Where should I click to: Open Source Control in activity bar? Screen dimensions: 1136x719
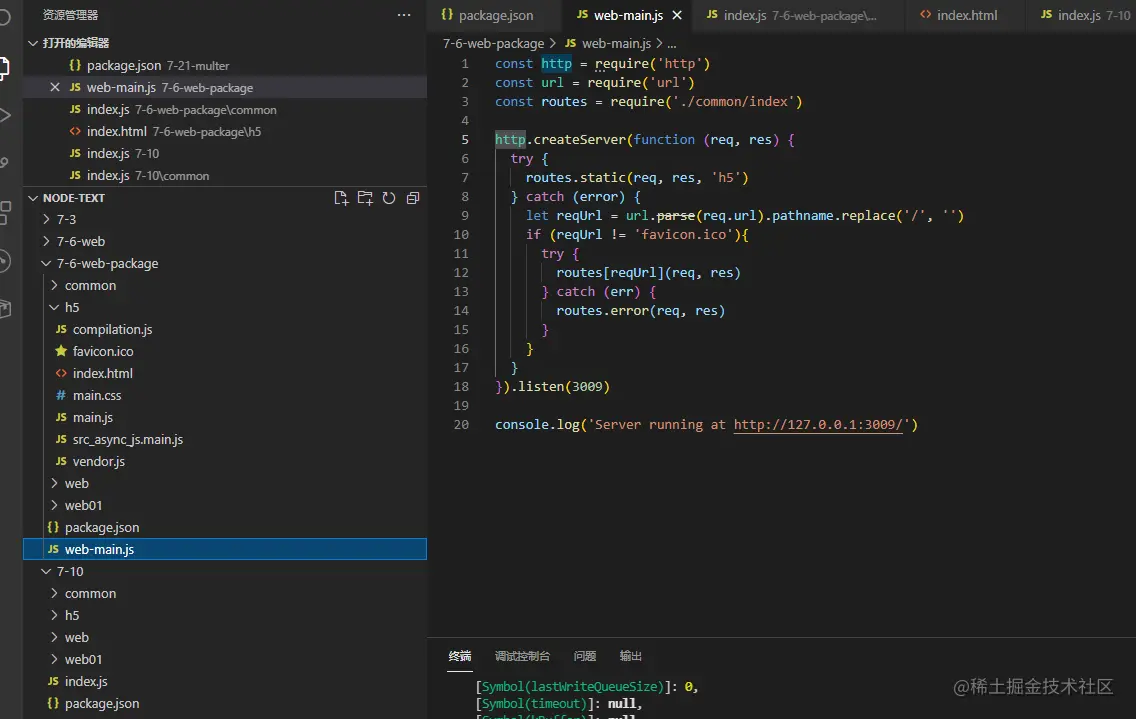pos(4,163)
